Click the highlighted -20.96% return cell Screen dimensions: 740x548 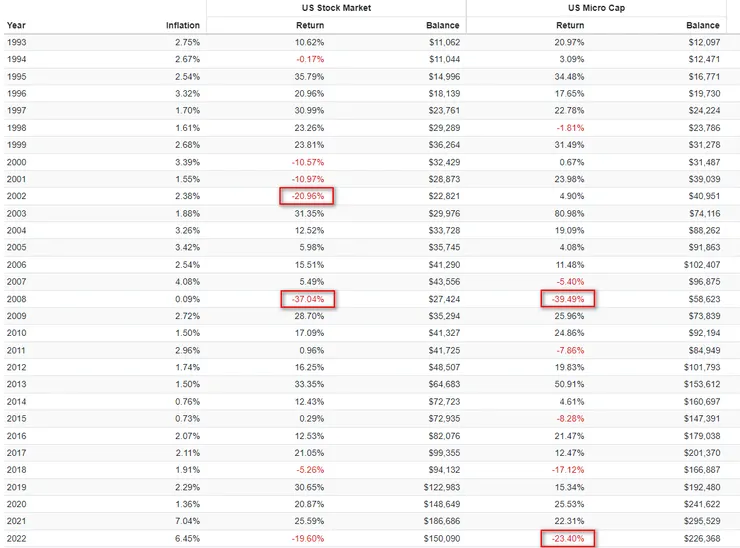point(307,196)
